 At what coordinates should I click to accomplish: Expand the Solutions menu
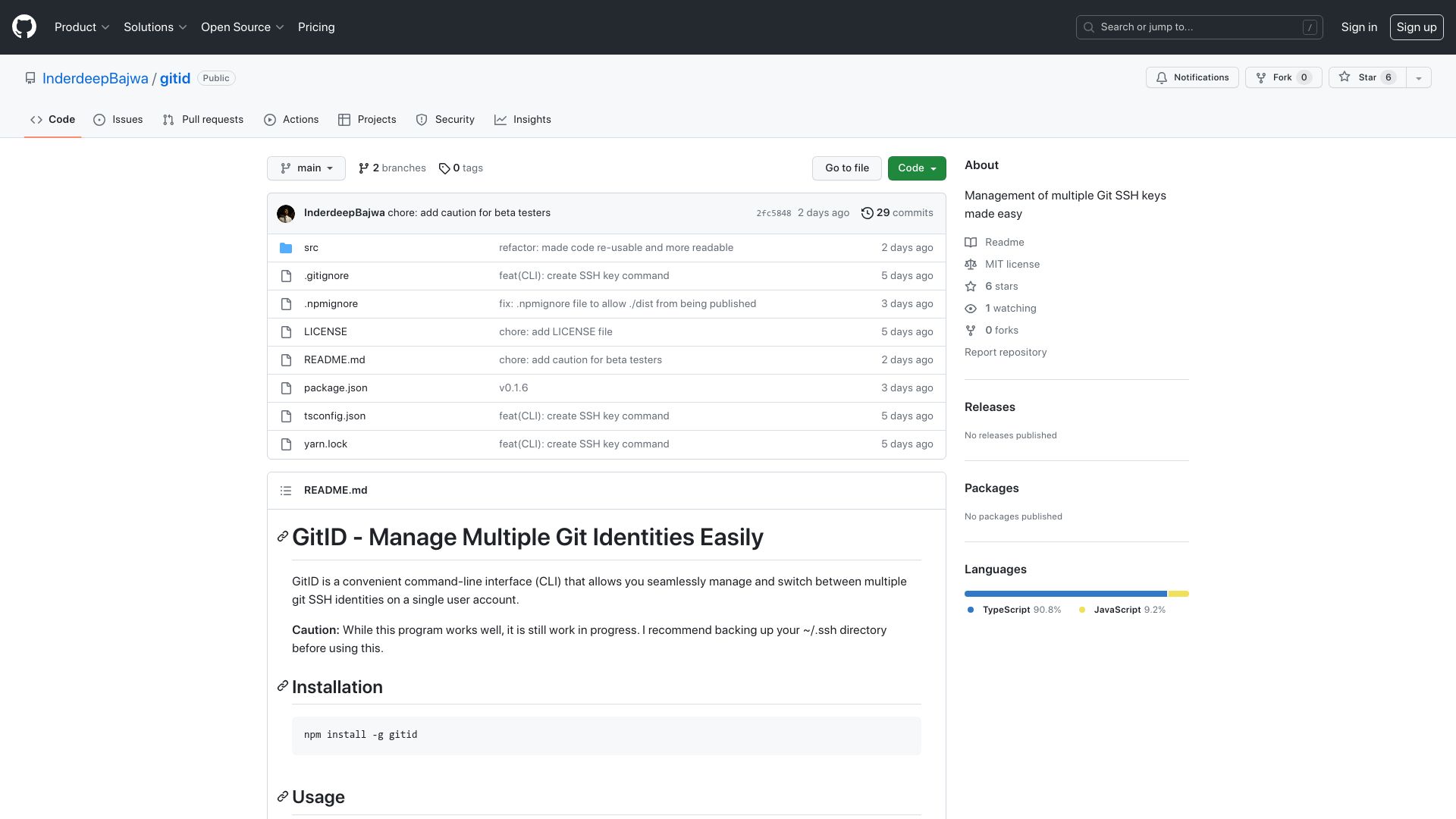[155, 27]
